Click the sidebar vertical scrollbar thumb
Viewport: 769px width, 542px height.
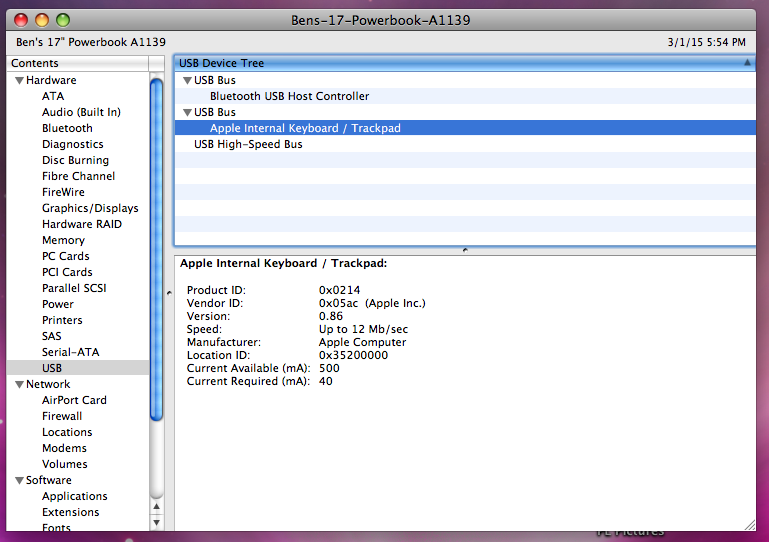pos(156,249)
